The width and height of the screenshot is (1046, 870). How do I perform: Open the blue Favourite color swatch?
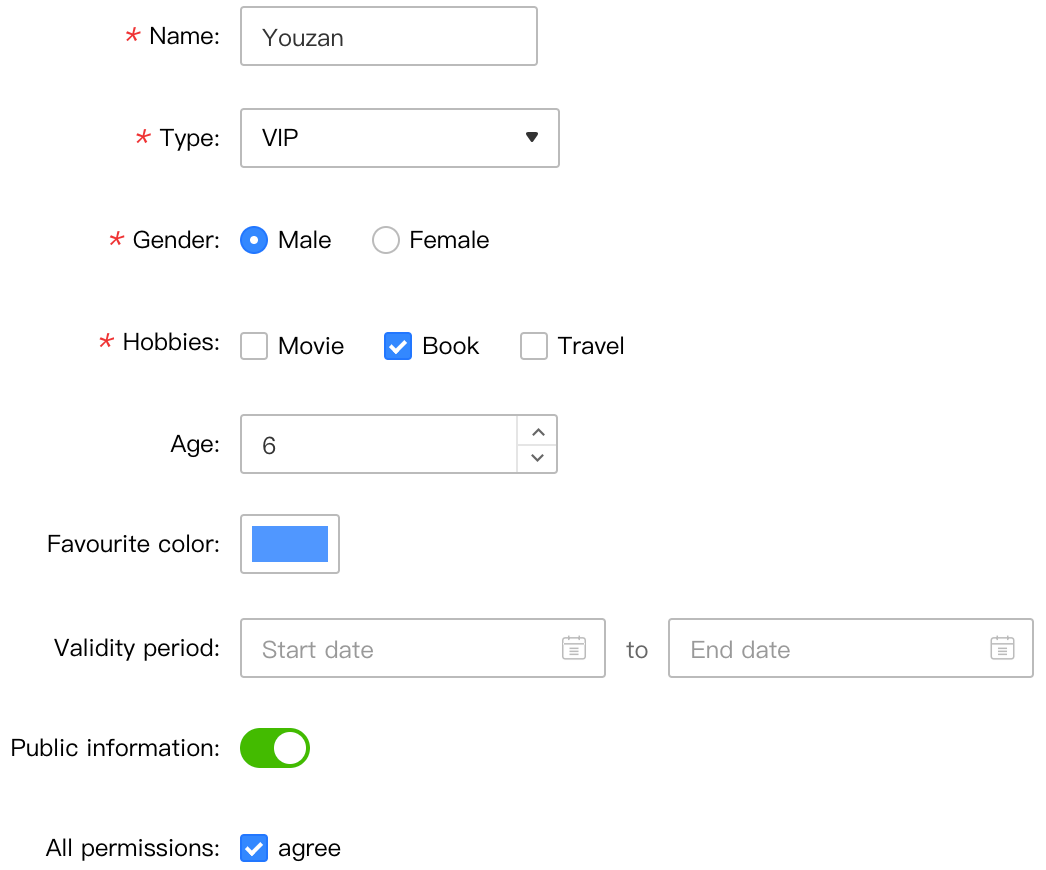coord(290,544)
